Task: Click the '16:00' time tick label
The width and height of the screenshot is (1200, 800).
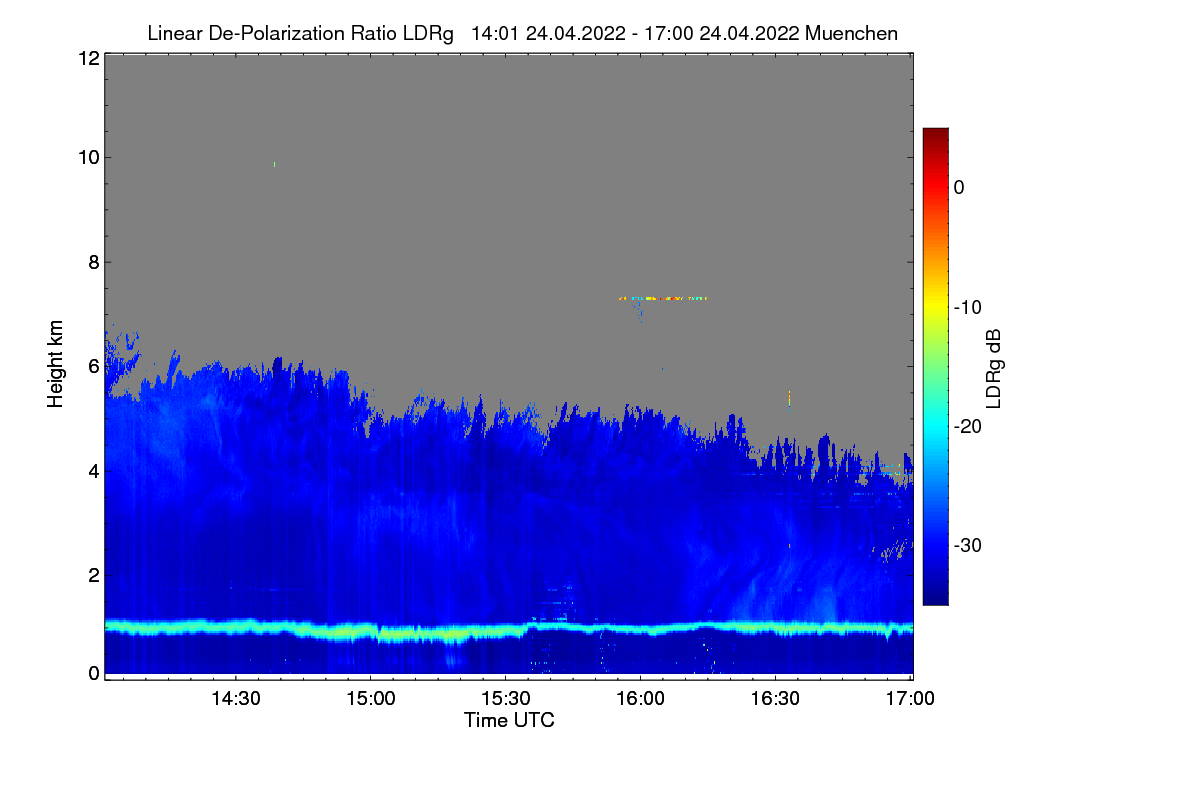Action: point(640,699)
